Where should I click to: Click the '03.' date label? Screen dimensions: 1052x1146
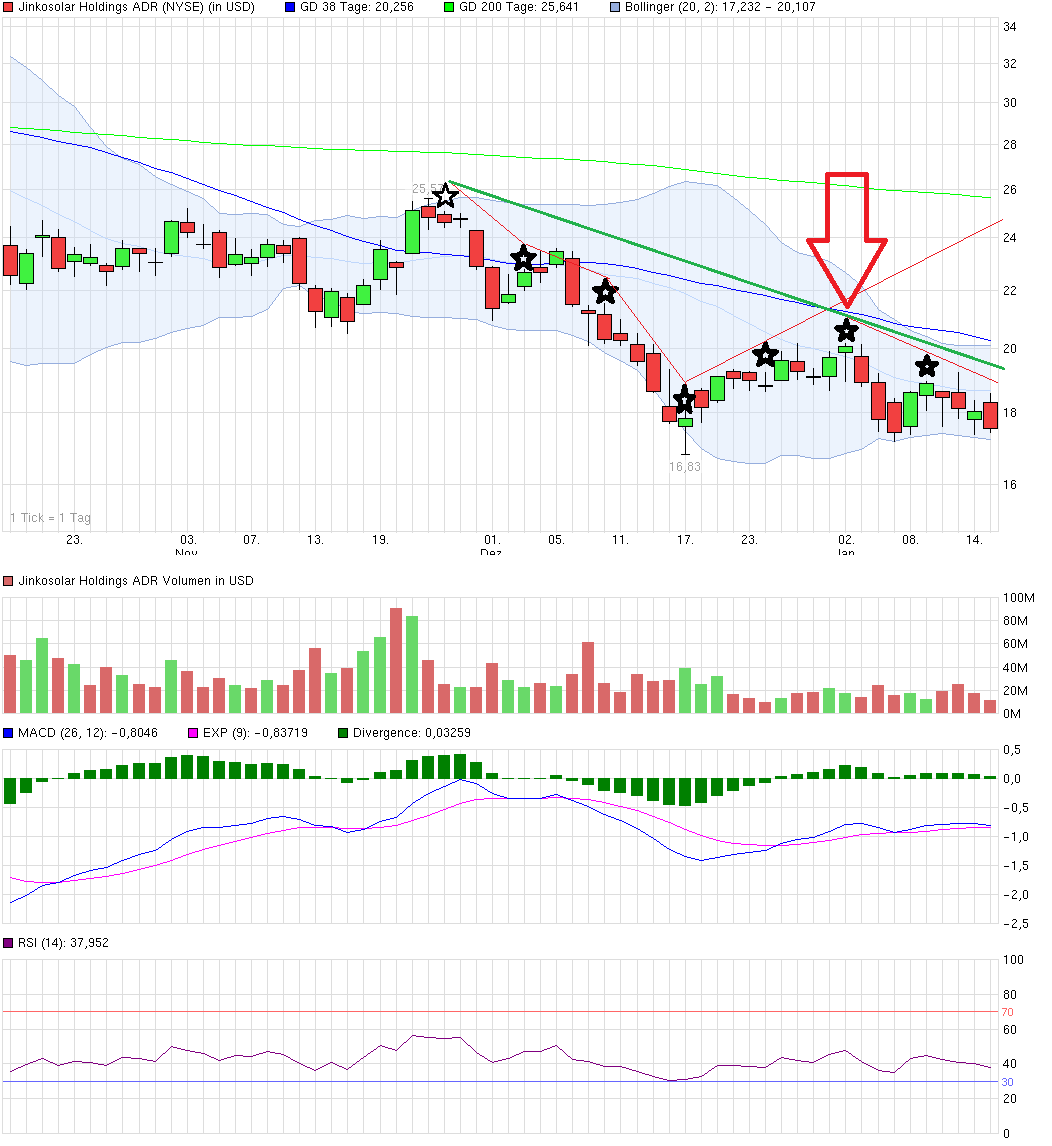coord(188,540)
